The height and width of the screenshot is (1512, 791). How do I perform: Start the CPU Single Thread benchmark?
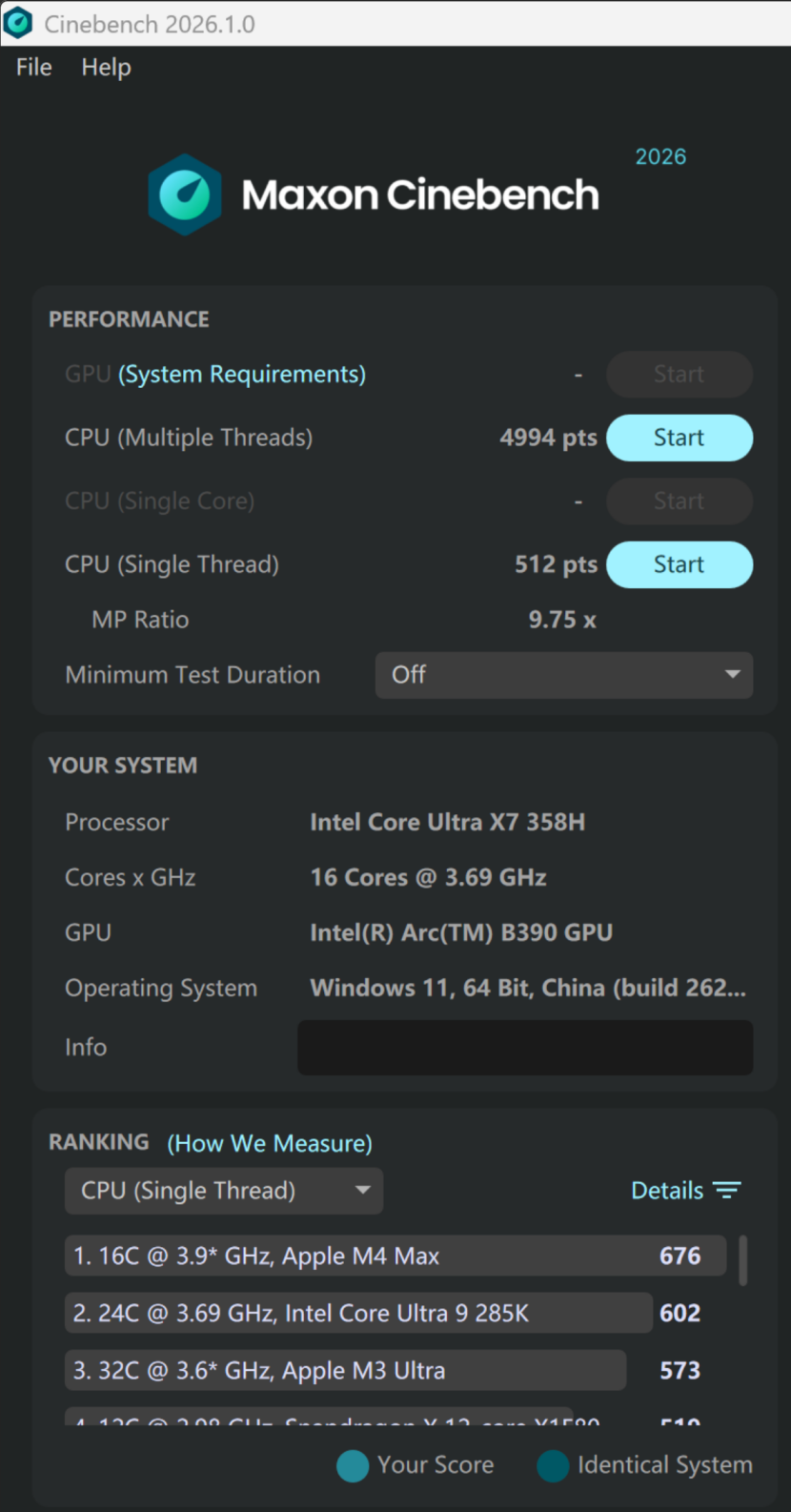pyautogui.click(x=679, y=565)
